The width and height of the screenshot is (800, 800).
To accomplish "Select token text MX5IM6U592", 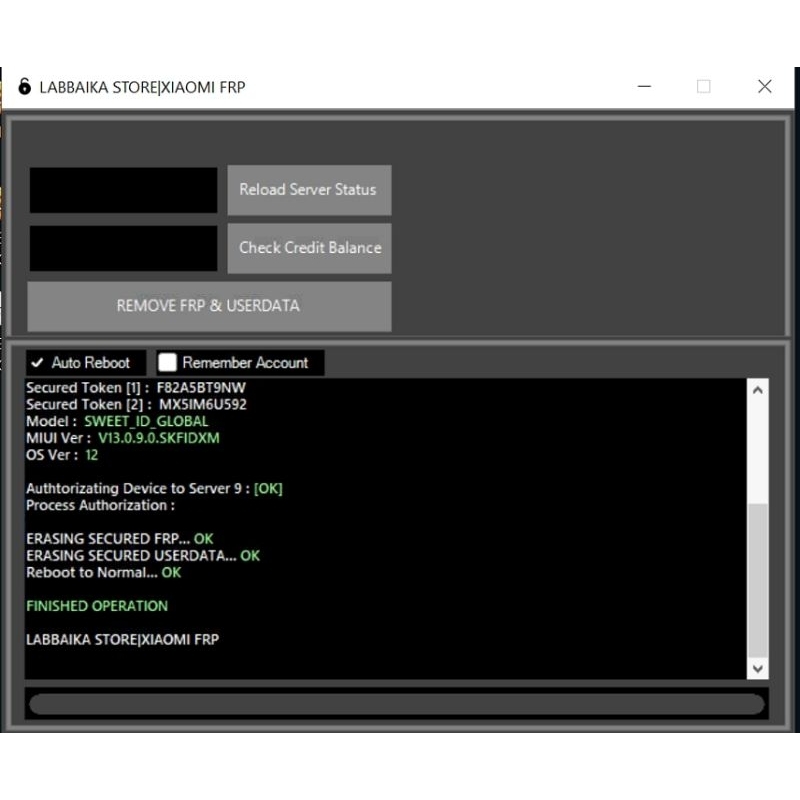I will point(203,405).
